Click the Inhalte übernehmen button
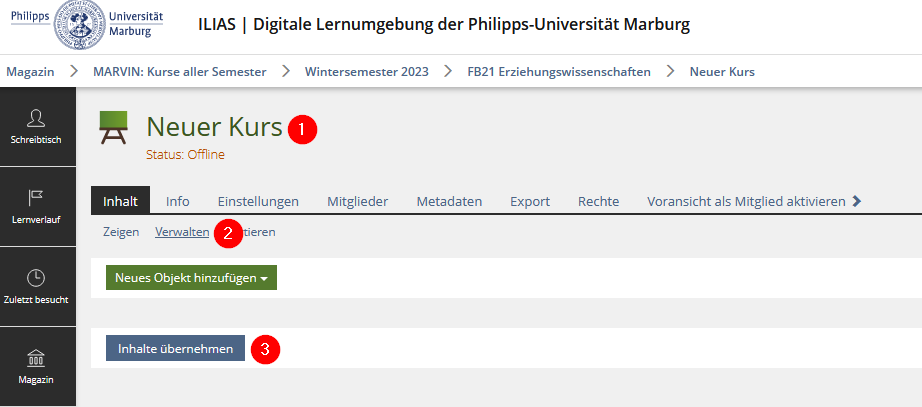This screenshot has width=922, height=407. pos(175,348)
